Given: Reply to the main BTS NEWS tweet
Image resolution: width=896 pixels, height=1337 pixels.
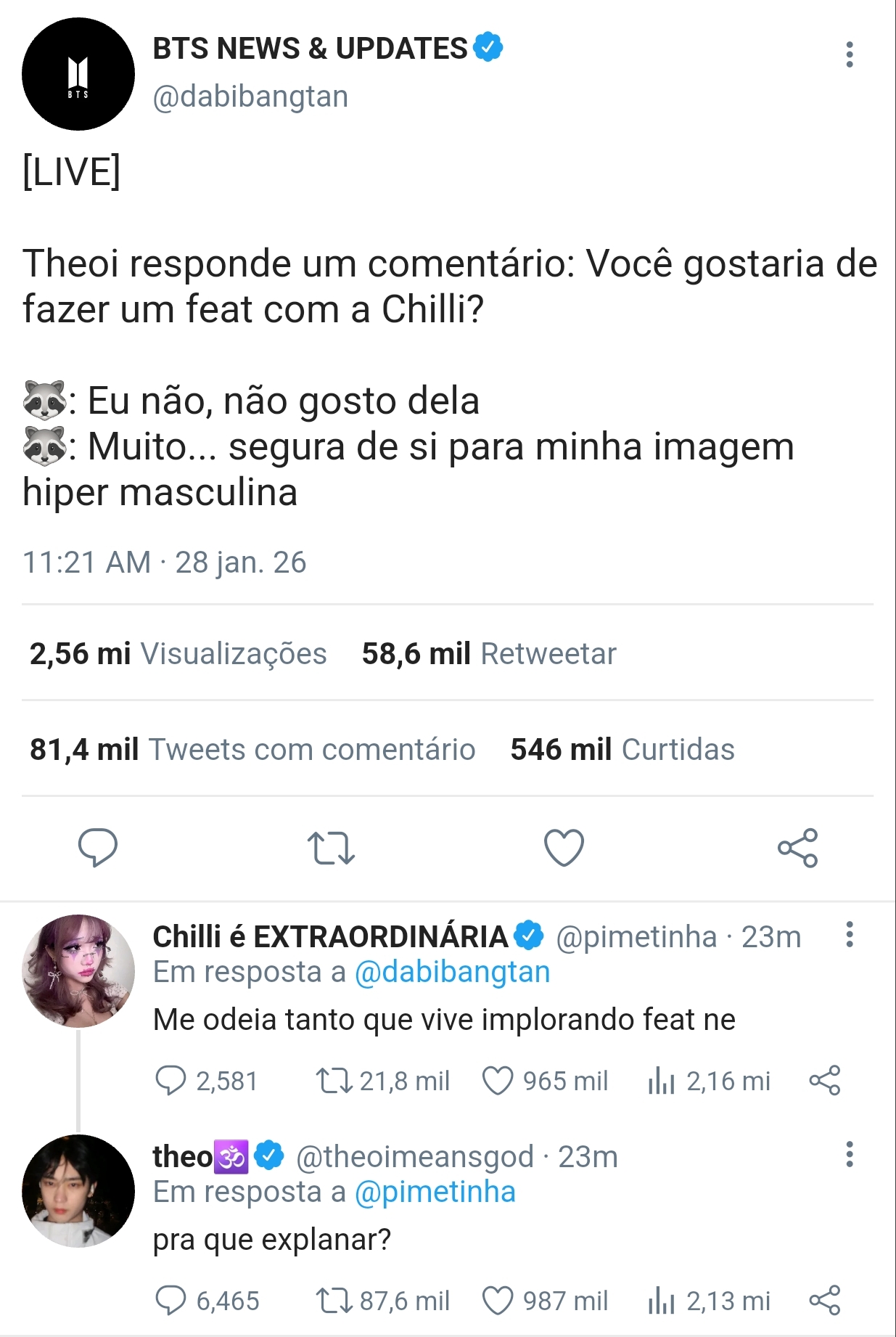Looking at the screenshot, I should pyautogui.click(x=97, y=847).
